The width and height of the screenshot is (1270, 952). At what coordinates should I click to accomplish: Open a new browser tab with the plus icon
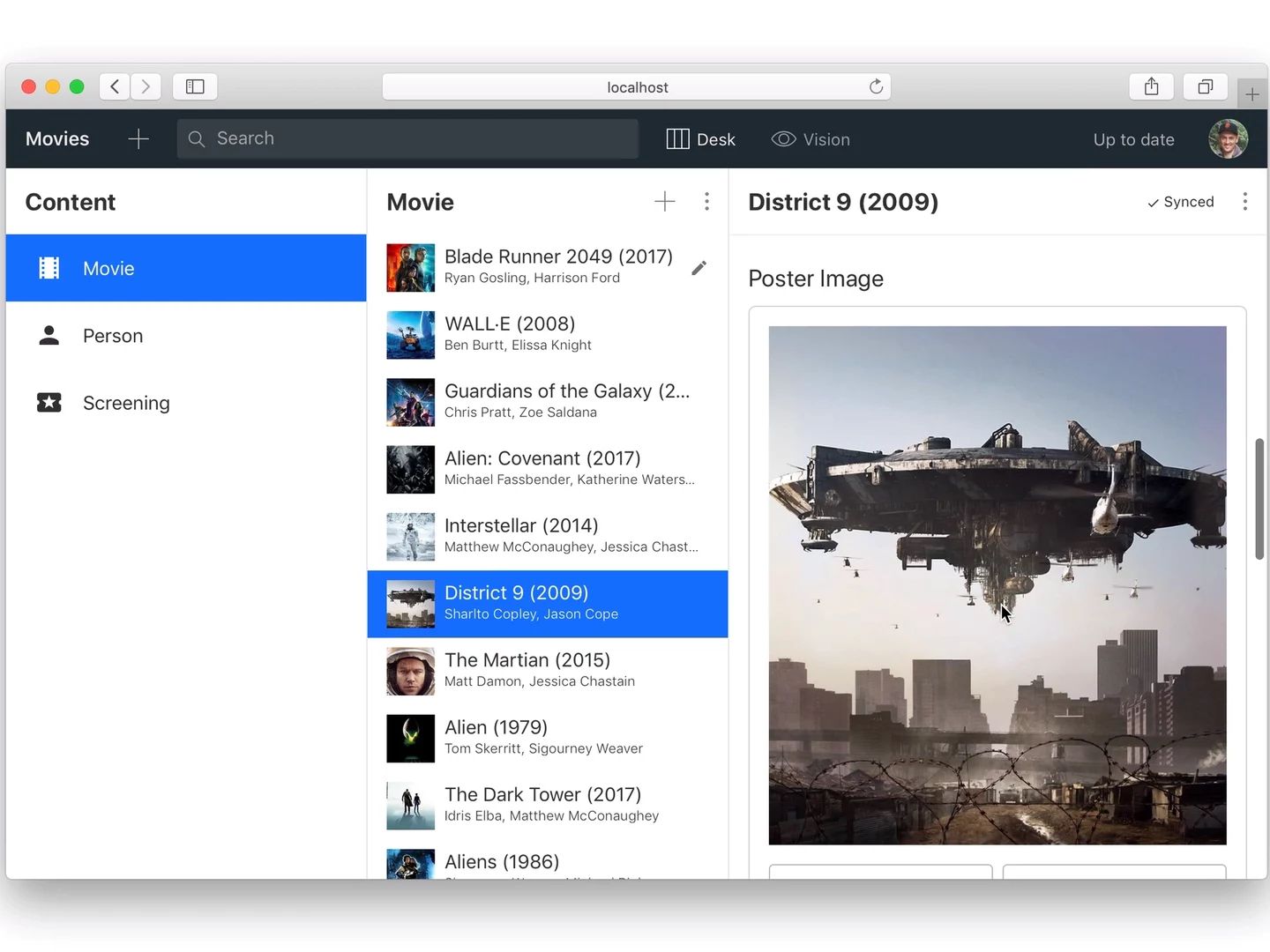(x=1251, y=94)
